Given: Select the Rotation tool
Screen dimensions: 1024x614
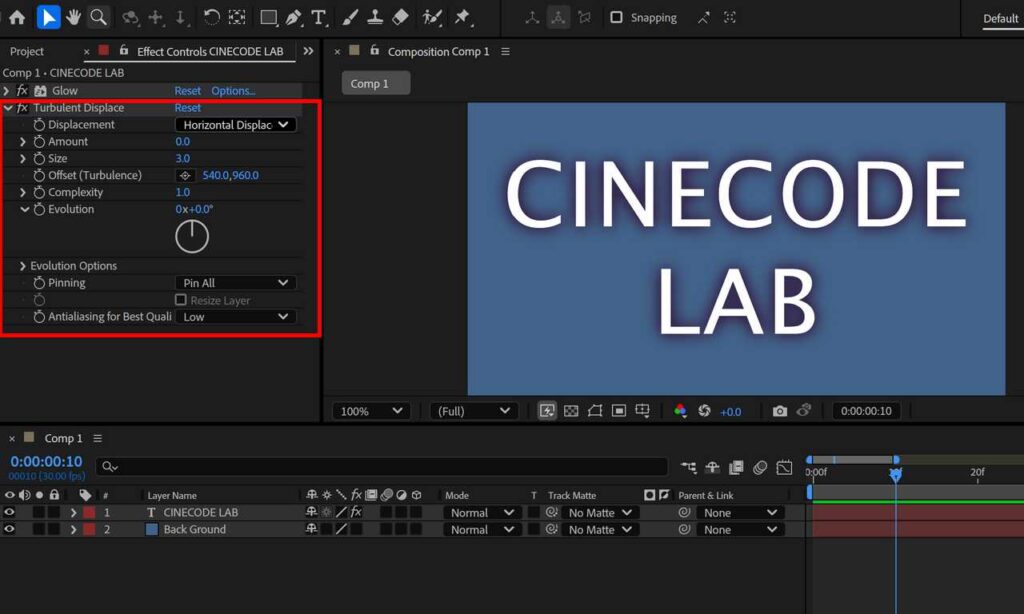Looking at the screenshot, I should 211,18.
